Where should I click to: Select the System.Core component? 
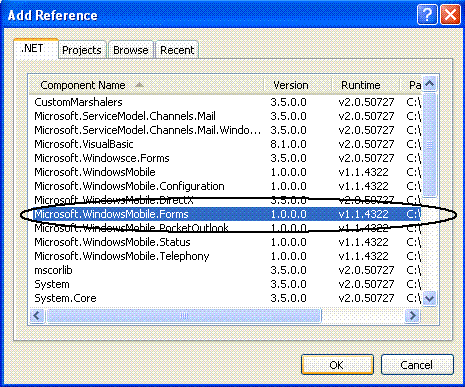[x=225, y=298]
